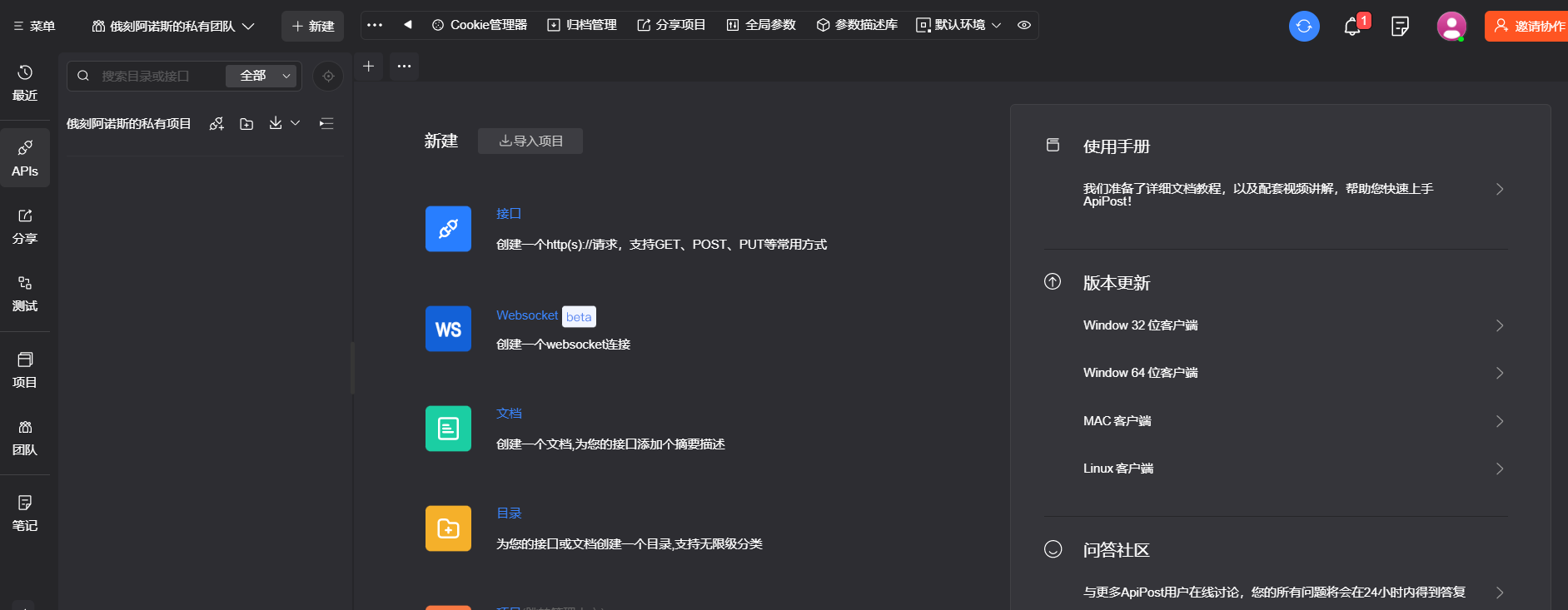This screenshot has width=1568, height=610.
Task: Click the WS Websocket icon tile
Action: coord(448,329)
